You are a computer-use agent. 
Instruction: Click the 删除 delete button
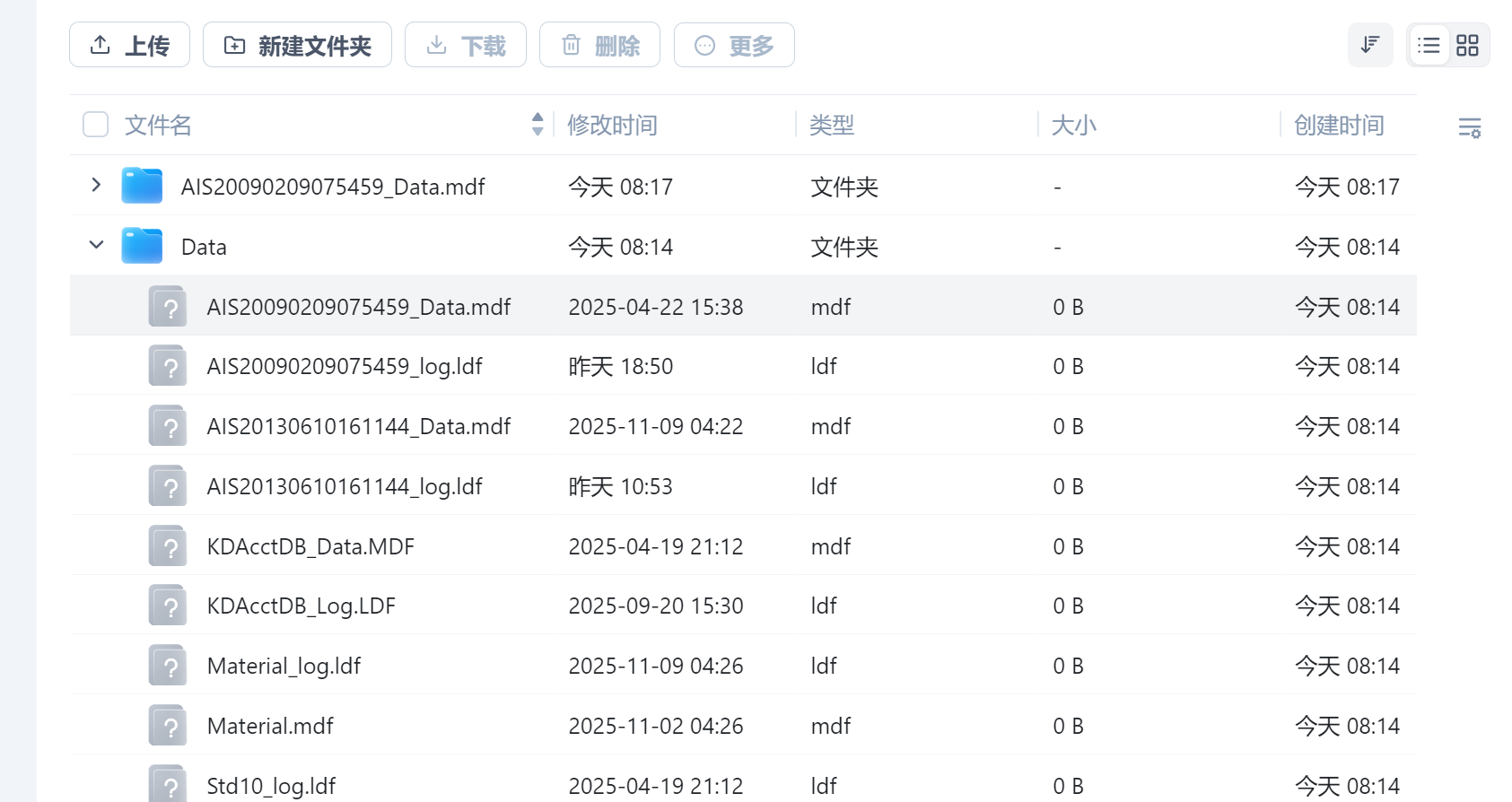(599, 45)
